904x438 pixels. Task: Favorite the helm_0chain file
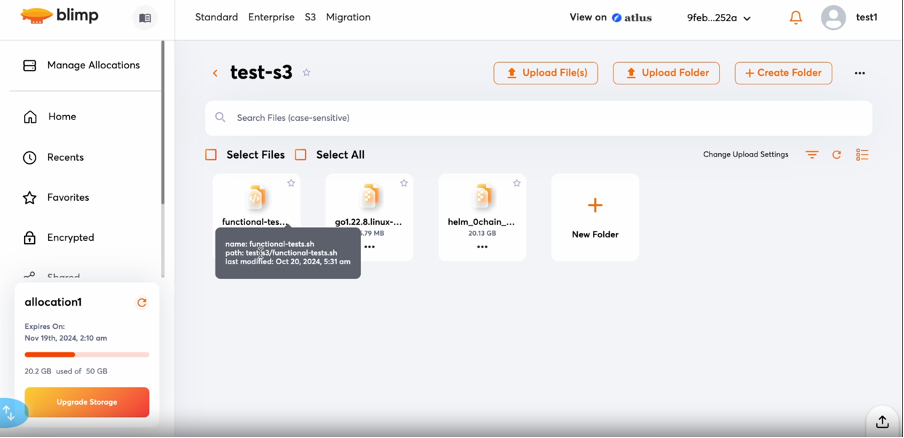517,183
